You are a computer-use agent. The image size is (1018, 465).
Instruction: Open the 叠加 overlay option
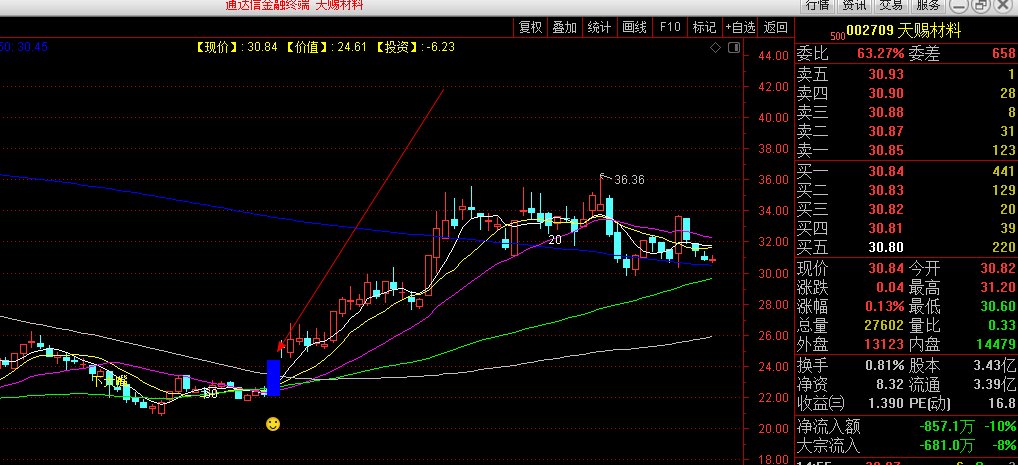(x=564, y=28)
